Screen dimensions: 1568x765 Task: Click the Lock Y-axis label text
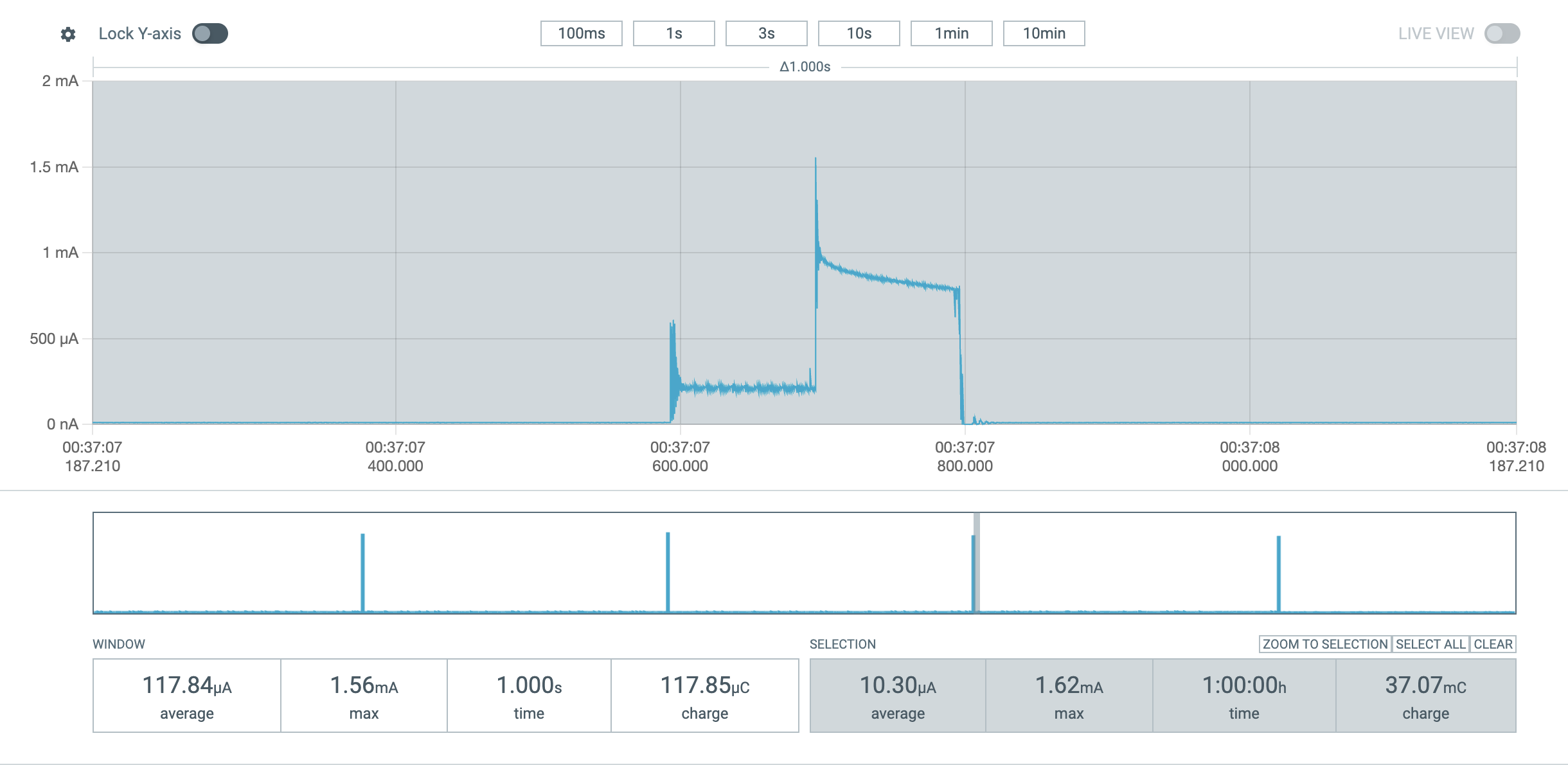coord(139,33)
